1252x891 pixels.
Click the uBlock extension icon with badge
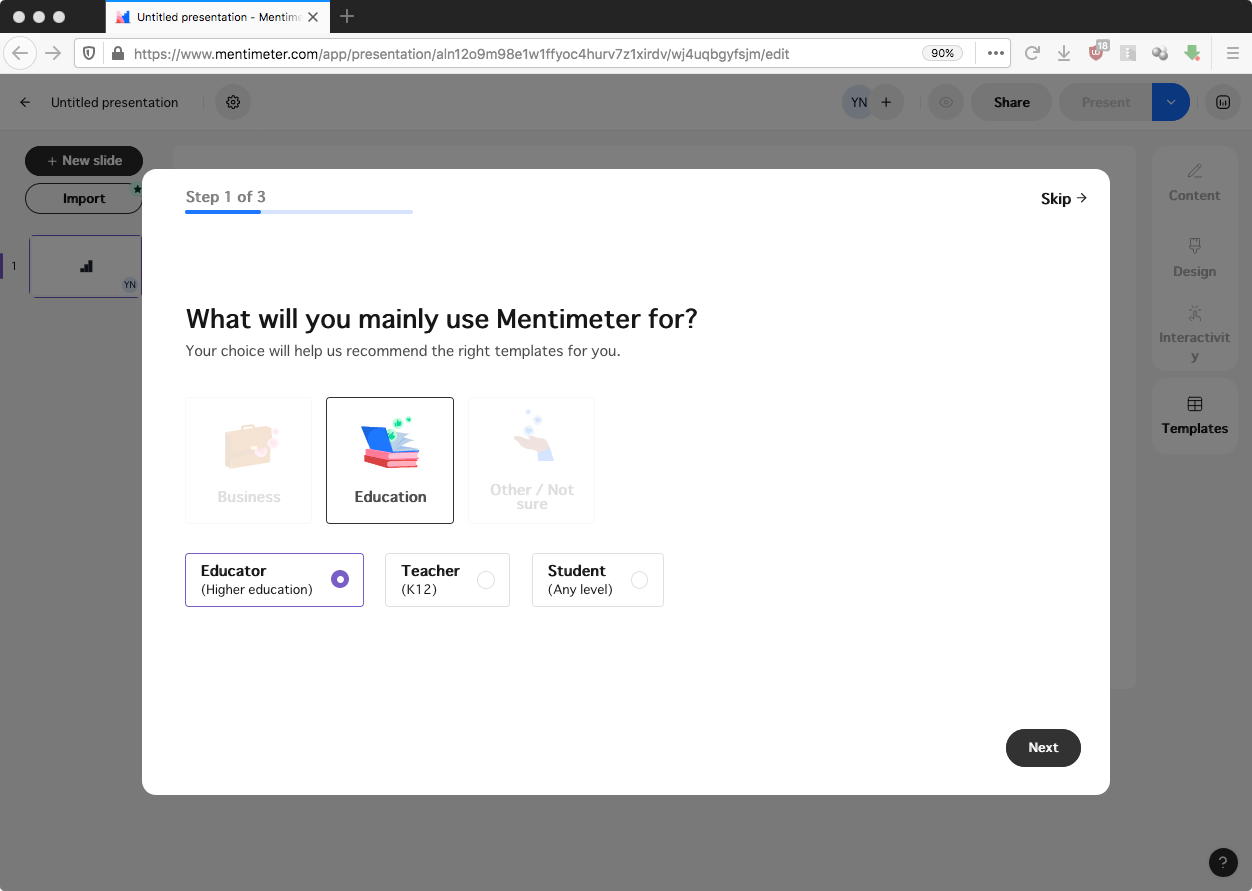(x=1097, y=52)
